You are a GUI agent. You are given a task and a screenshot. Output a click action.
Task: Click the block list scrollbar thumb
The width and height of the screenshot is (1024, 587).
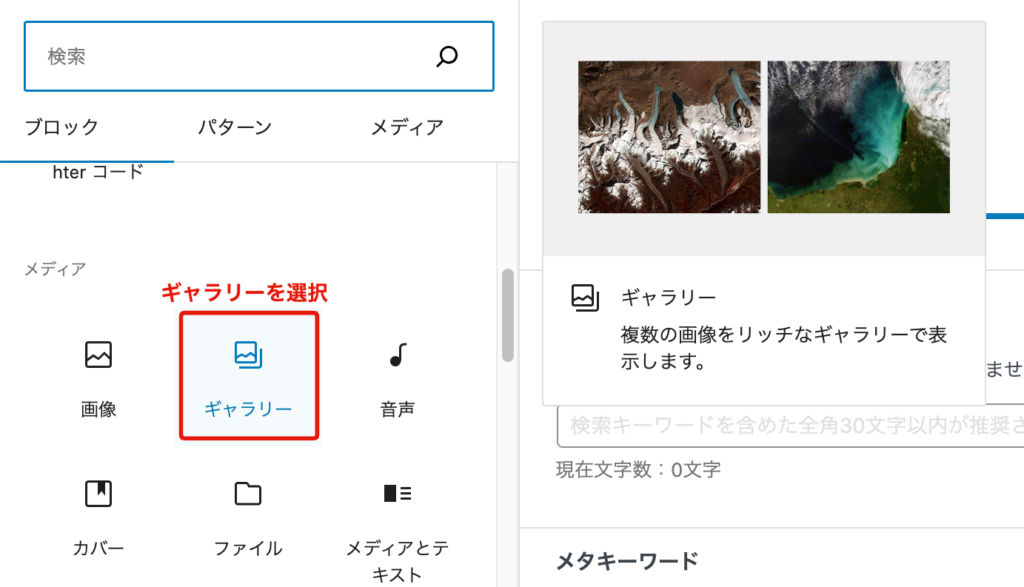[507, 315]
